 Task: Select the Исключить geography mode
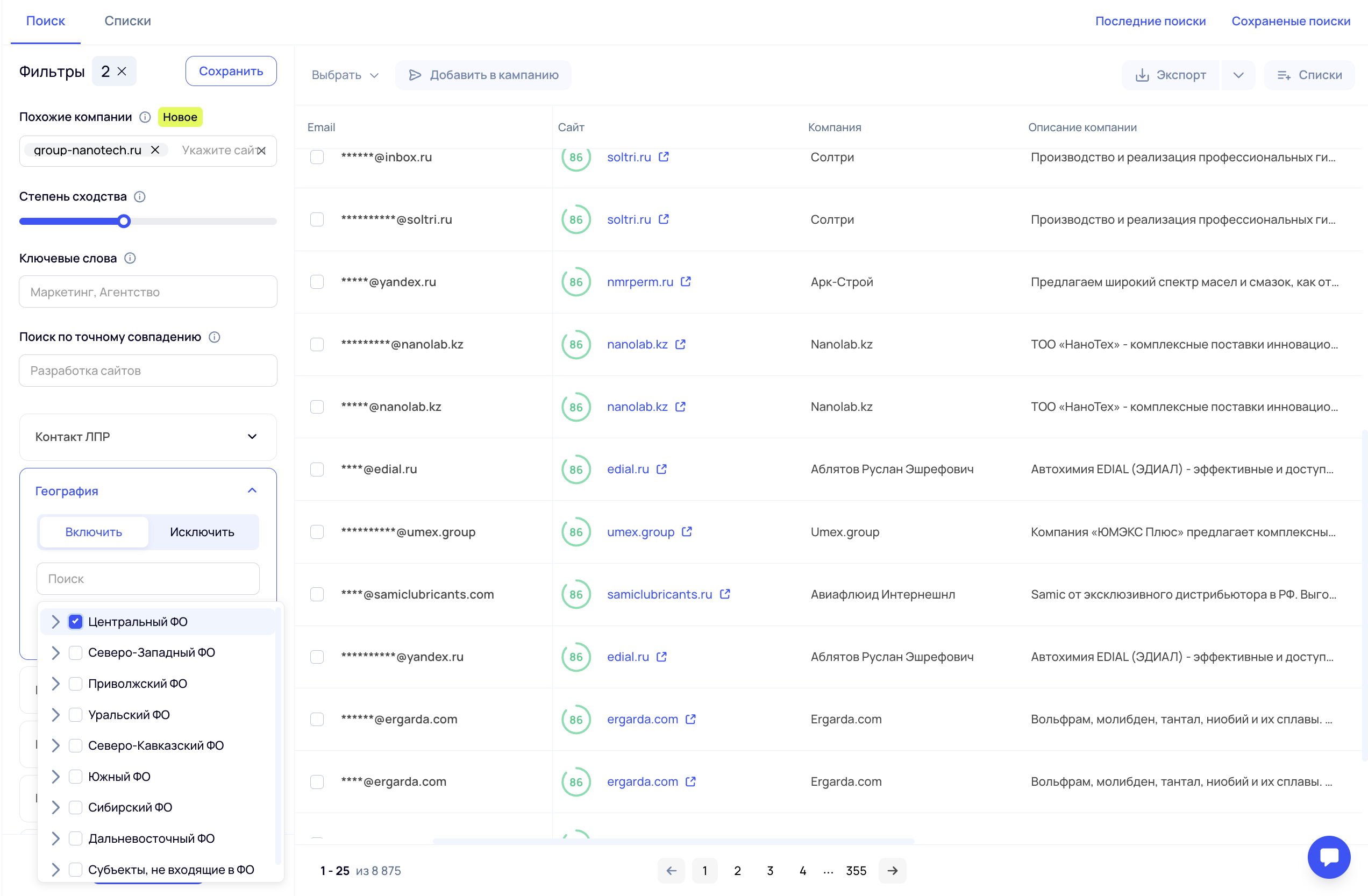(202, 531)
